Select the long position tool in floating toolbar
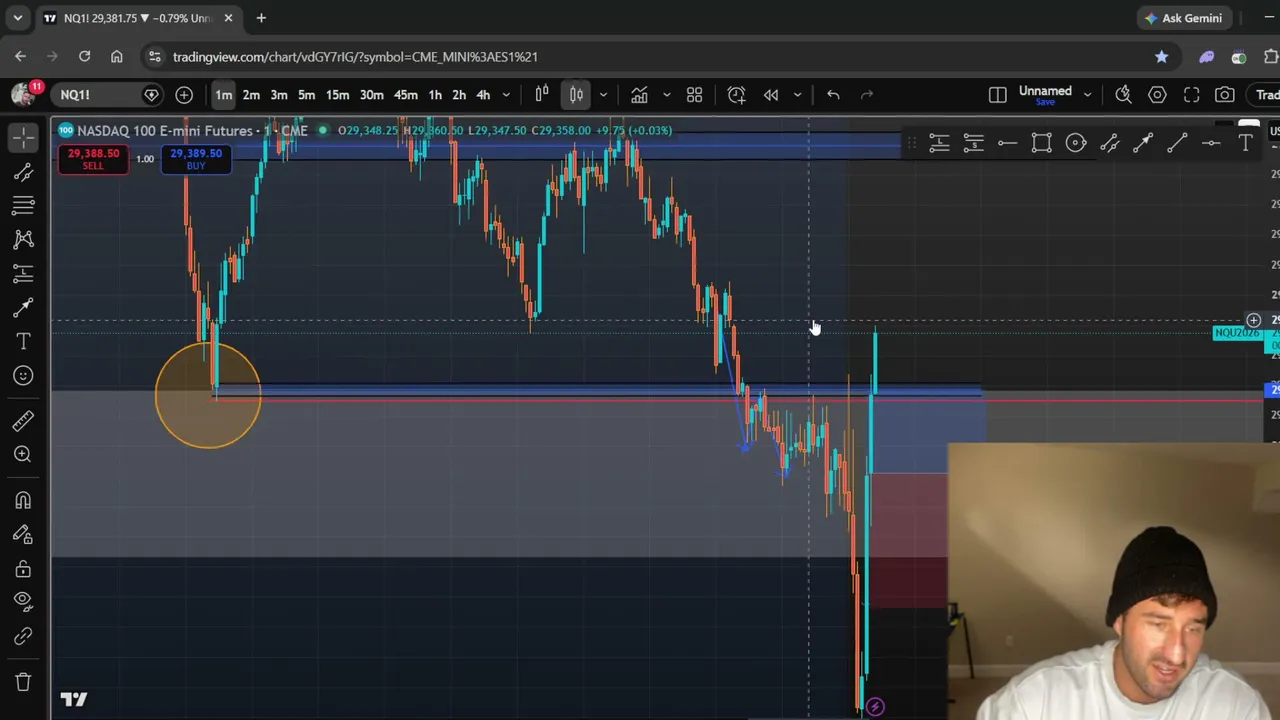Screen dimensions: 1280x720 coord(939,144)
